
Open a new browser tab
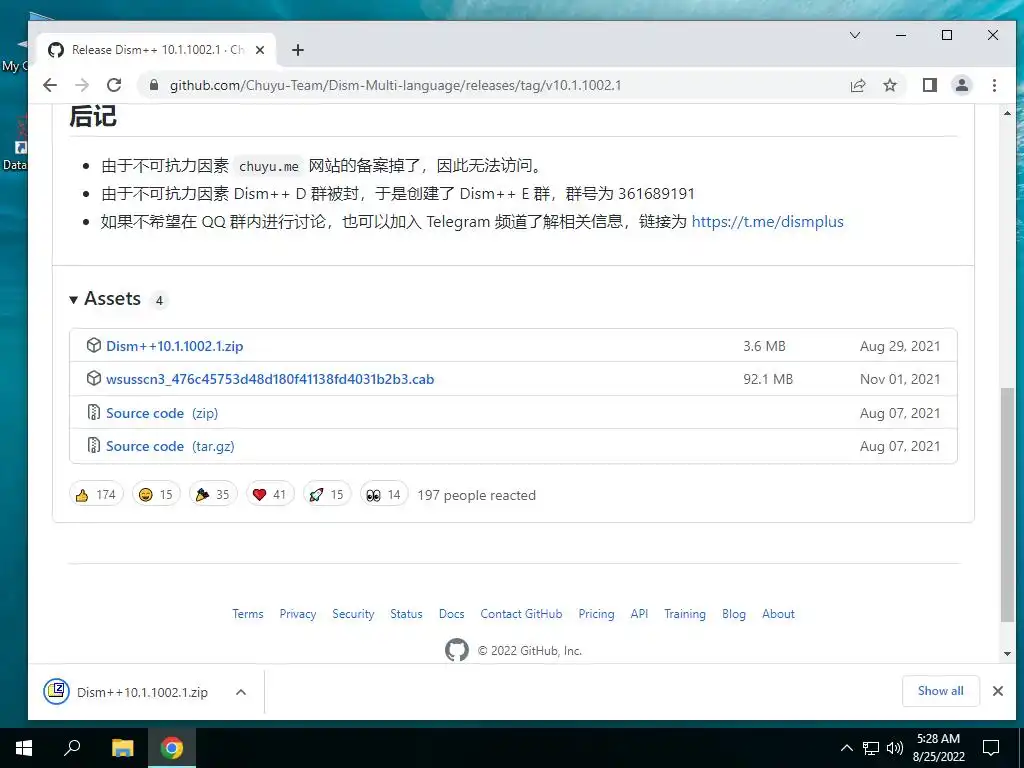pos(298,50)
